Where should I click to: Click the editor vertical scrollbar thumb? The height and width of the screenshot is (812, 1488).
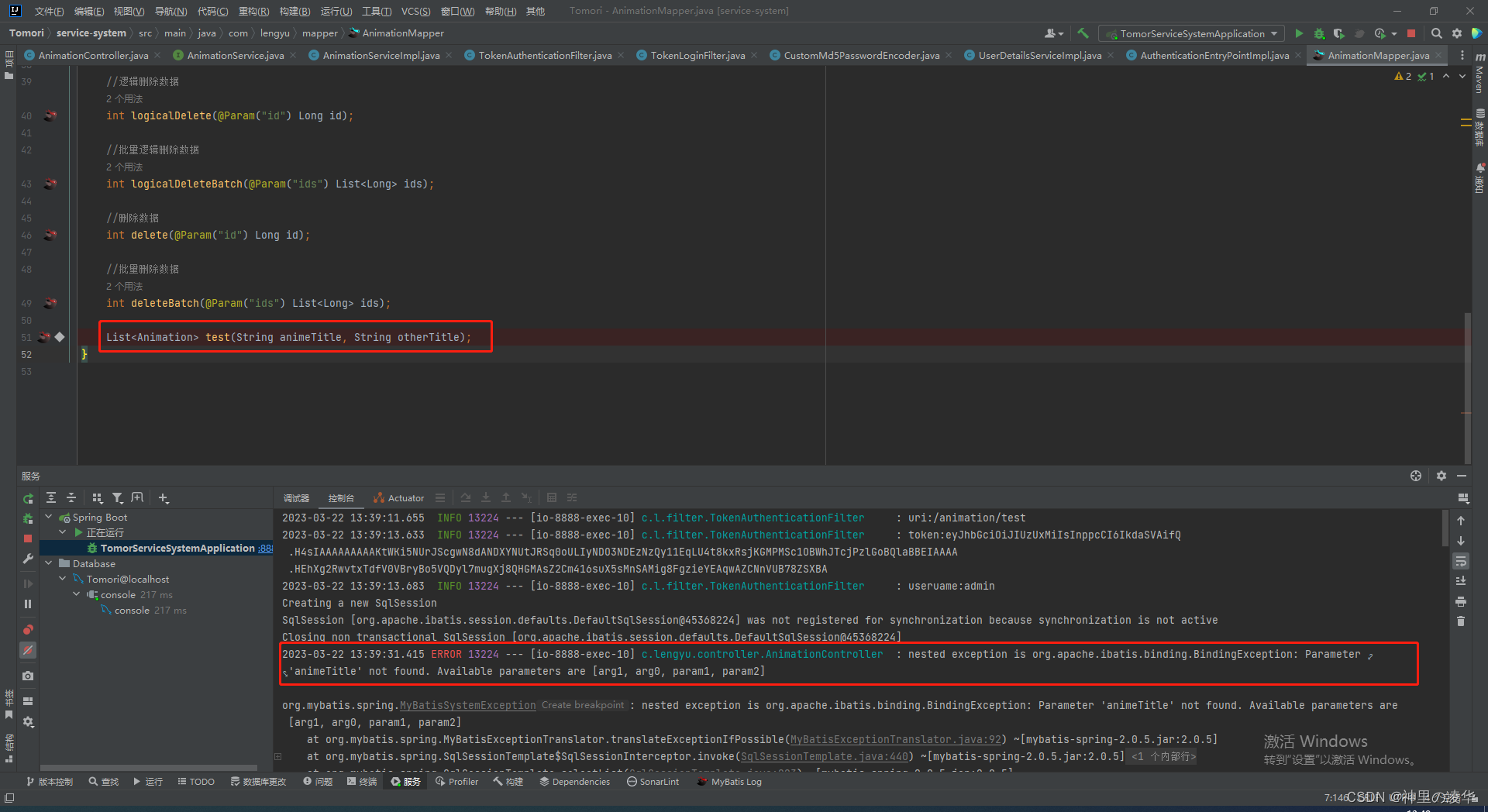(x=1467, y=387)
